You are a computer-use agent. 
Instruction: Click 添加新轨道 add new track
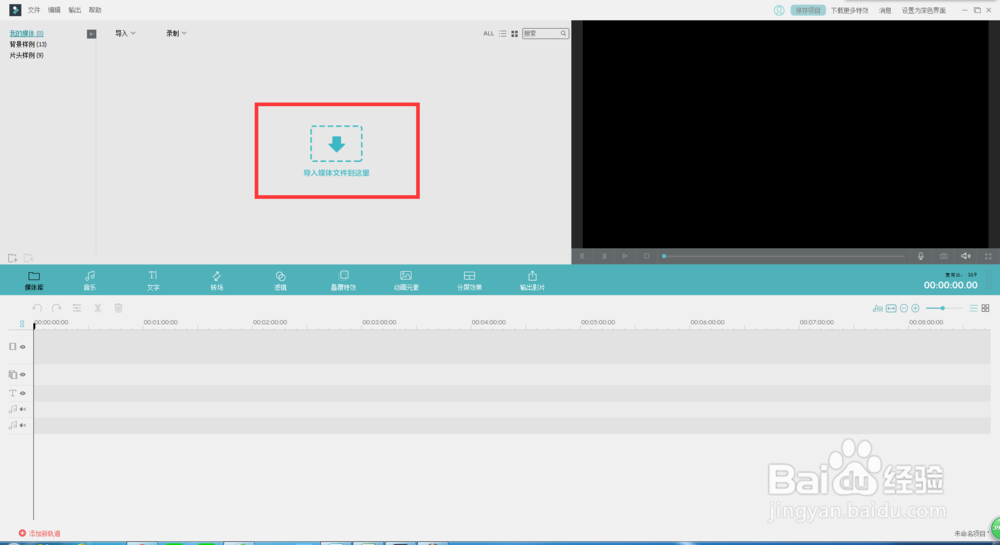tap(39, 533)
